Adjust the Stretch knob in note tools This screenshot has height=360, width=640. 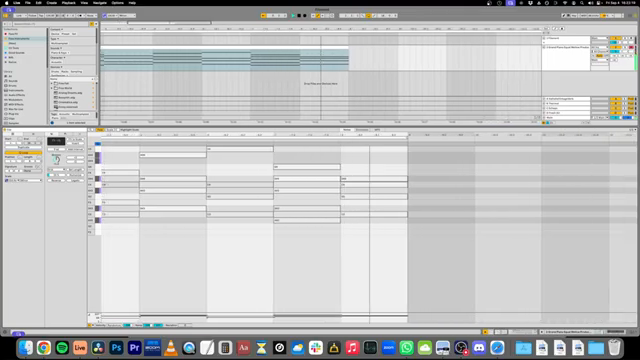56,159
